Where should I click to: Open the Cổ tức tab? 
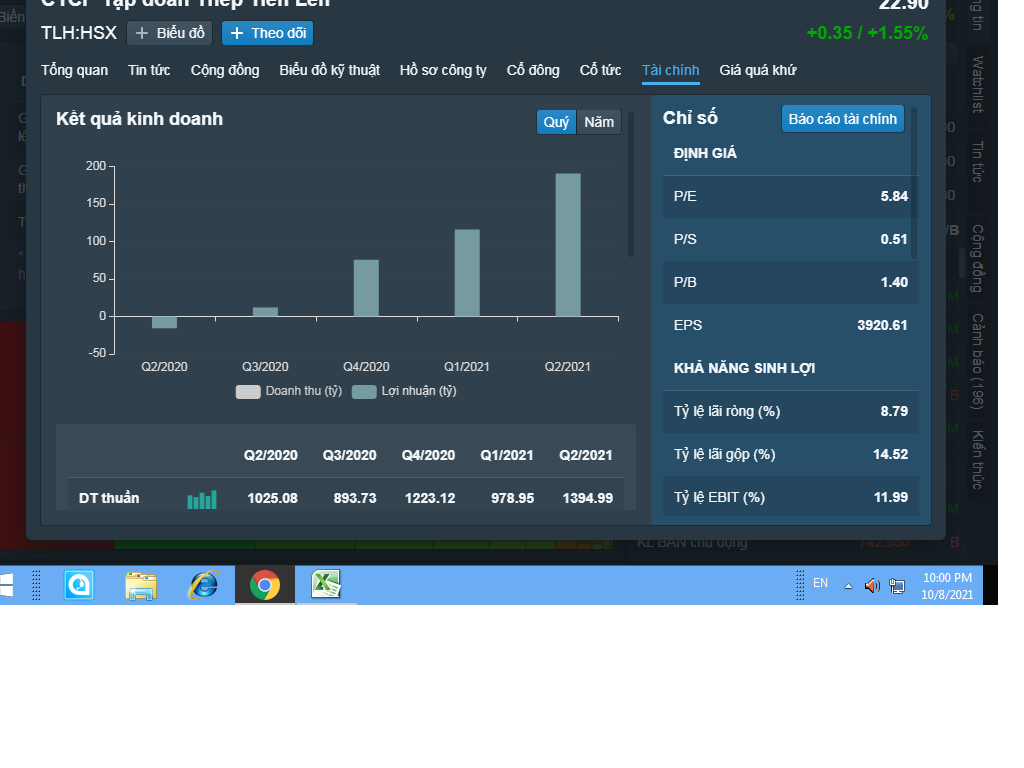tap(600, 71)
